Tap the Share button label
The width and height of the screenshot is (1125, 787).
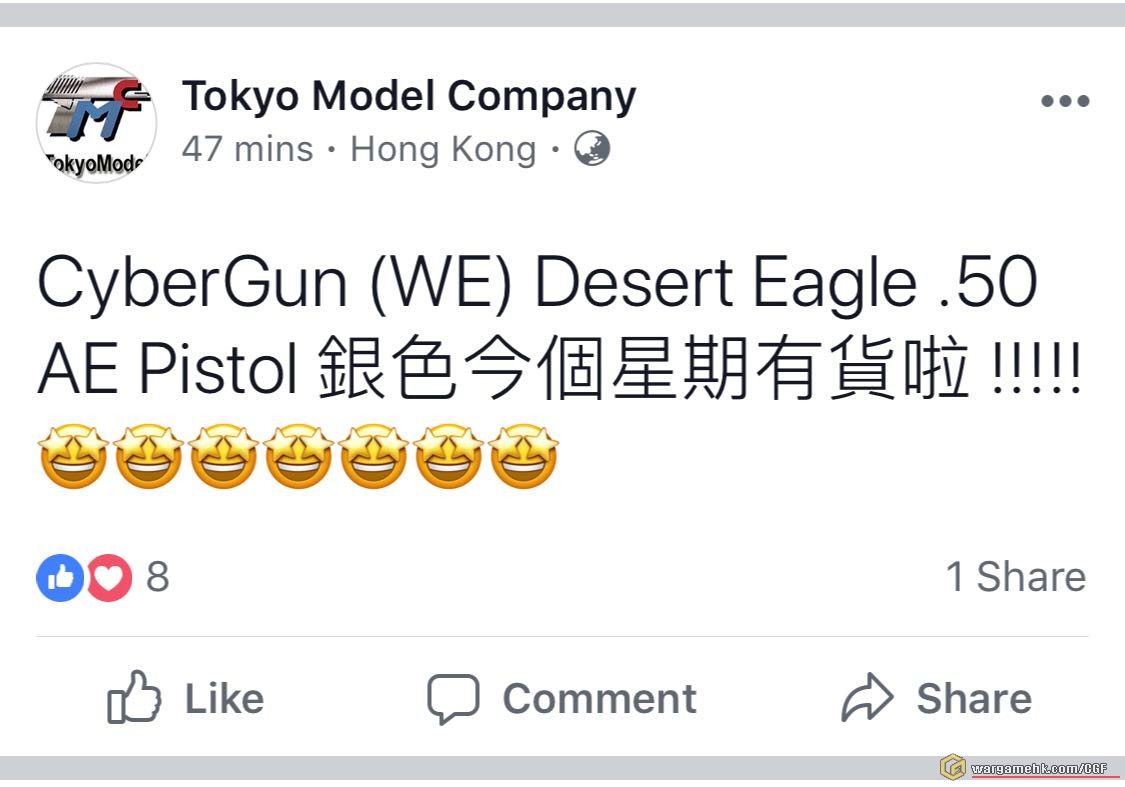point(974,699)
